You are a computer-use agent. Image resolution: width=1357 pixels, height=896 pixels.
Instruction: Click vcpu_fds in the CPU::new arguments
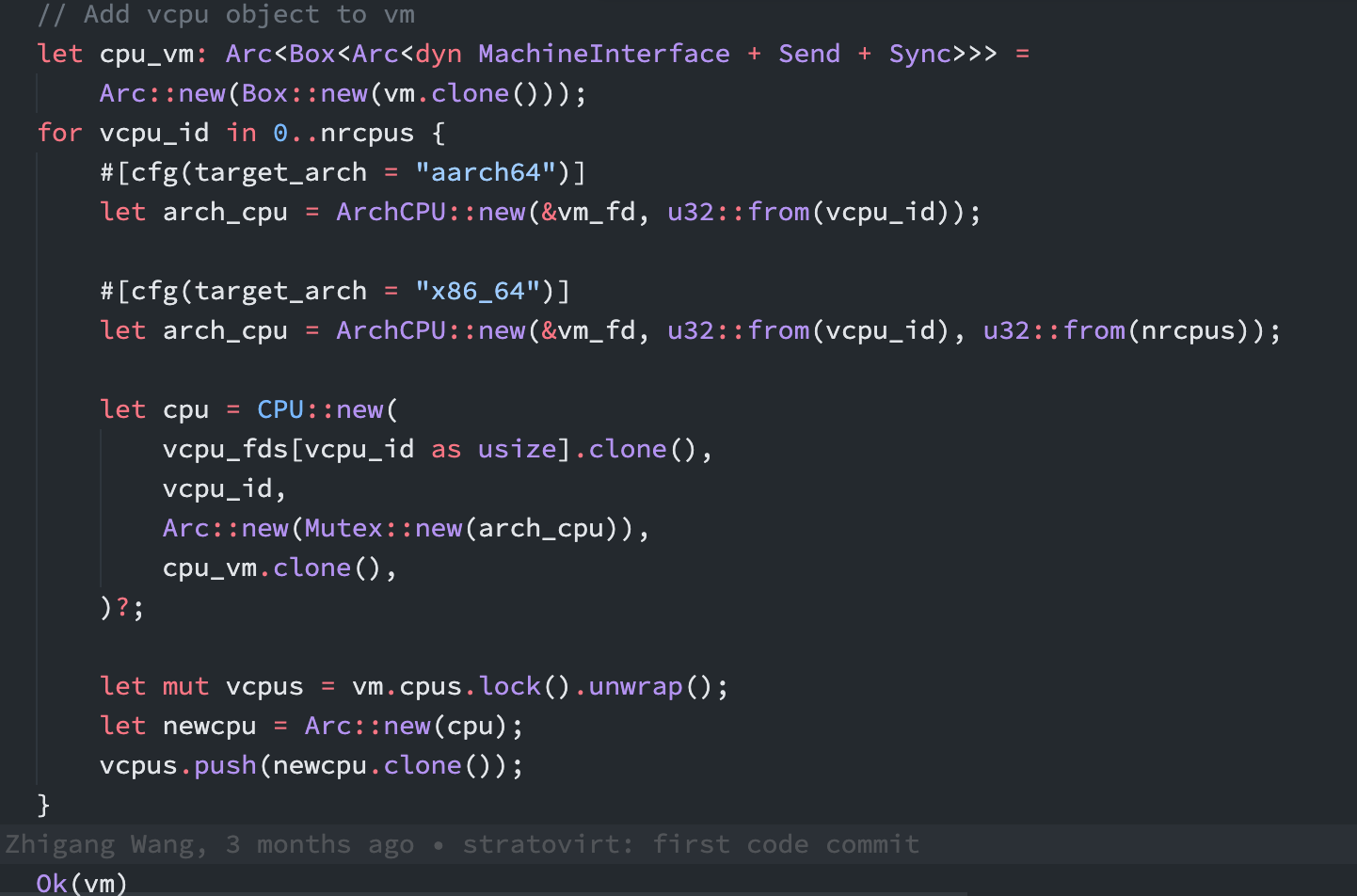pos(226,449)
